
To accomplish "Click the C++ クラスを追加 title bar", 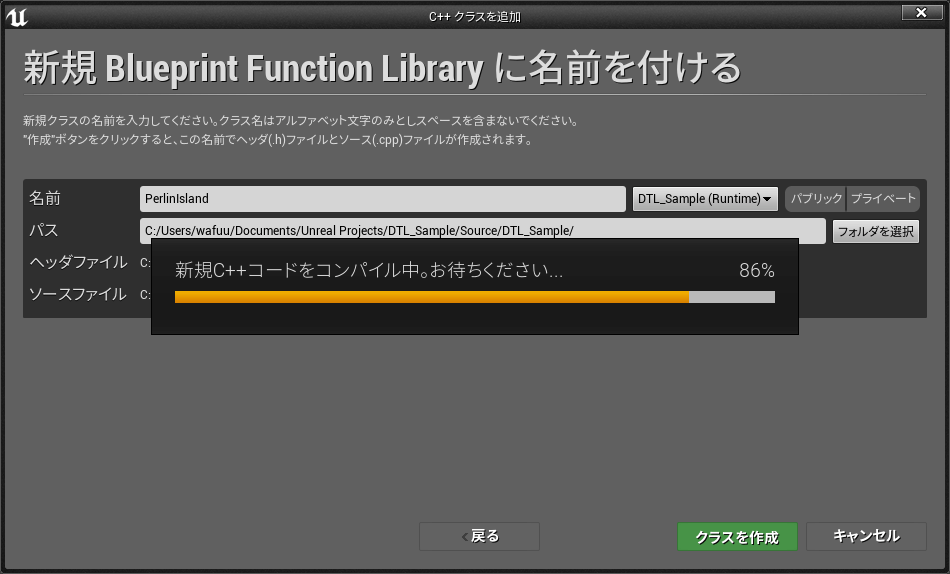I will 474,16.
